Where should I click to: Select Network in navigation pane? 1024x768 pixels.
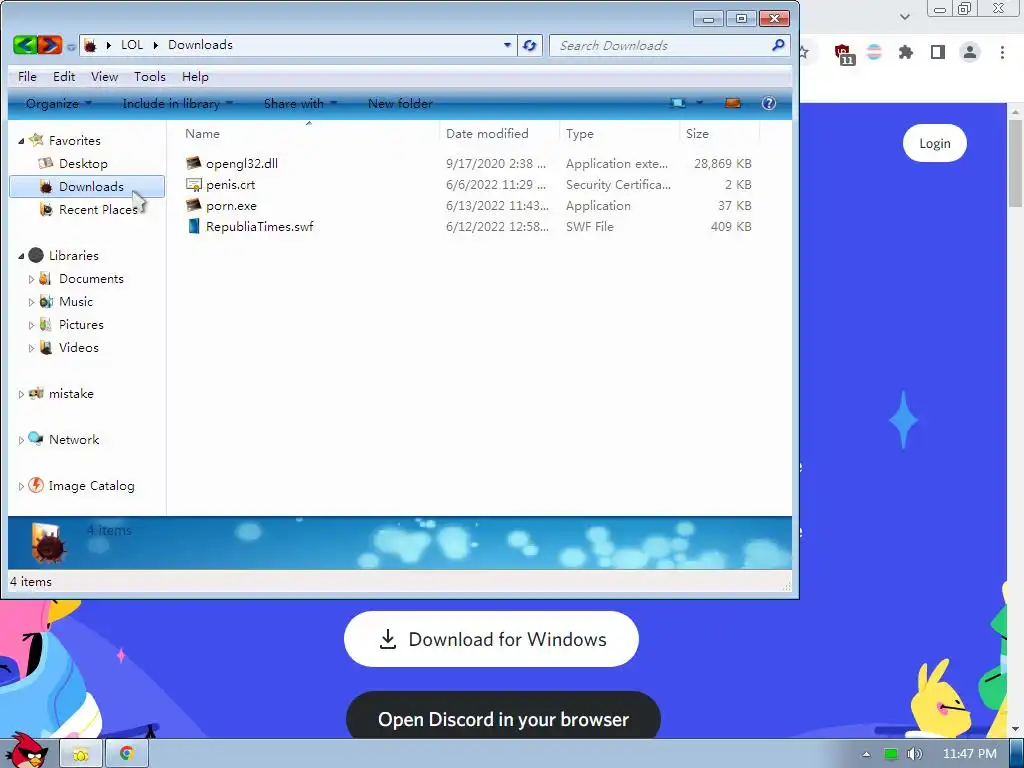(74, 440)
